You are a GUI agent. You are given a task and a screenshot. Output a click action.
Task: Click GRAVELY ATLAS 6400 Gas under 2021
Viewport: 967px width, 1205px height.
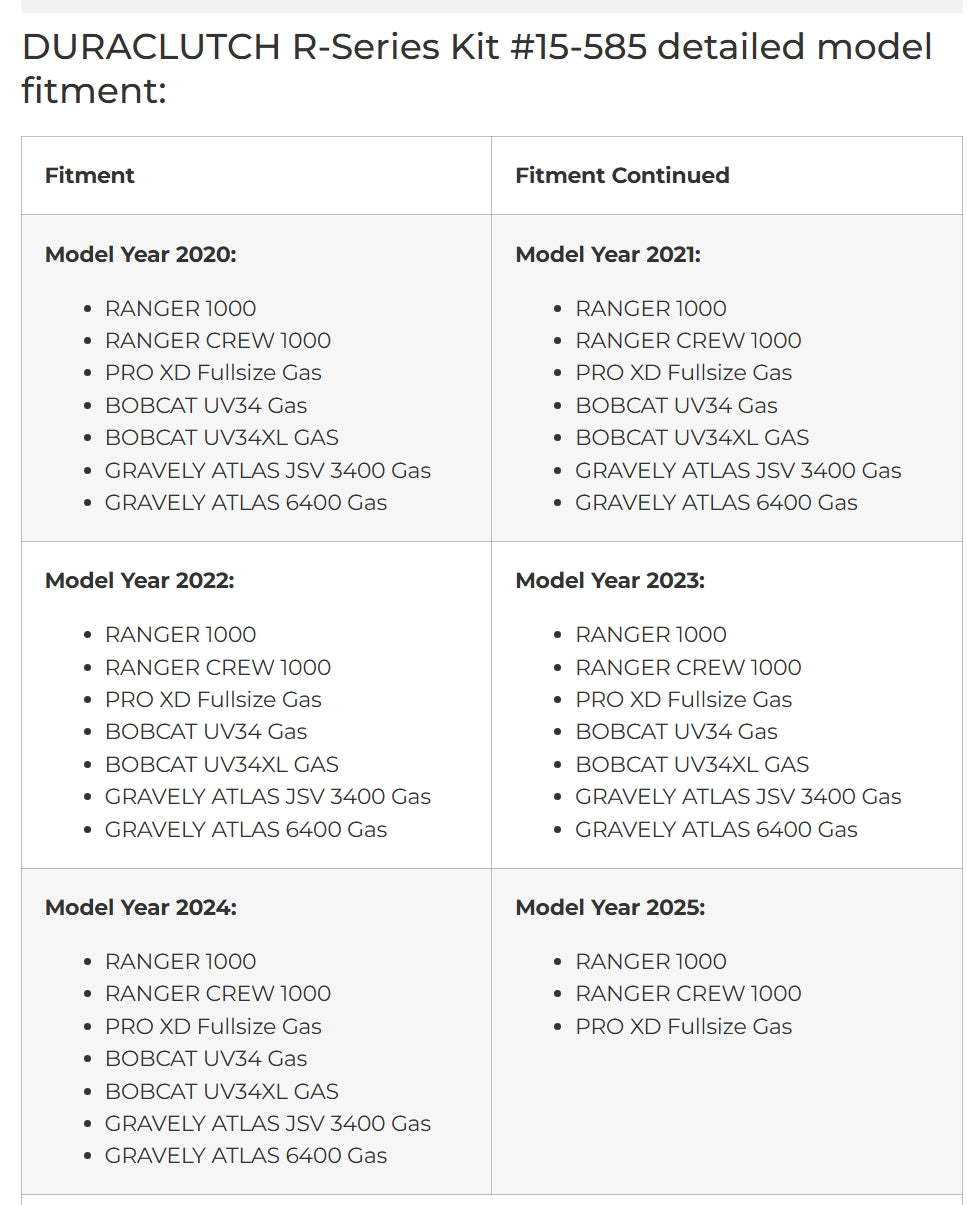click(x=716, y=502)
